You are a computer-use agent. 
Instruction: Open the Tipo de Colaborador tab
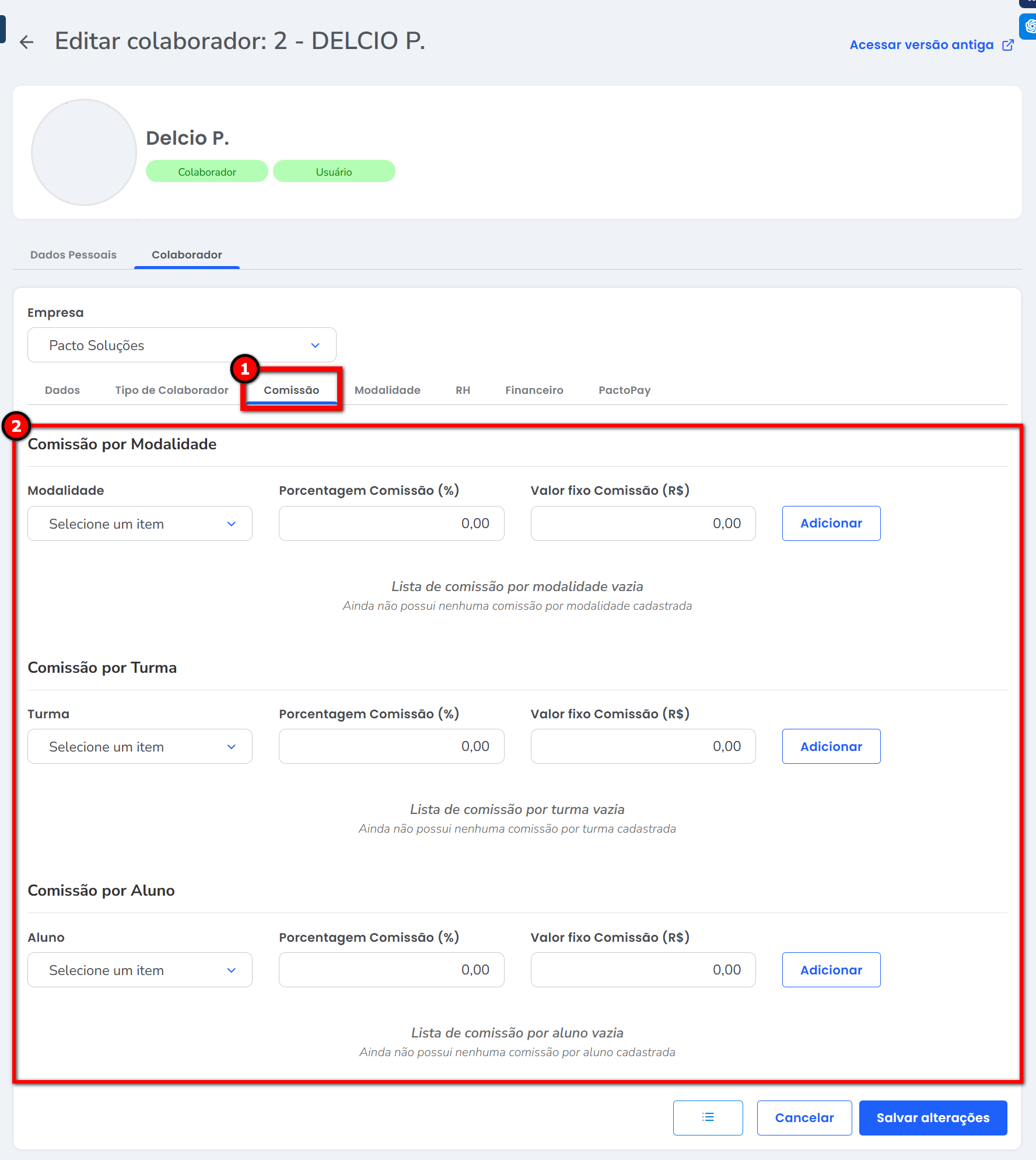click(171, 390)
